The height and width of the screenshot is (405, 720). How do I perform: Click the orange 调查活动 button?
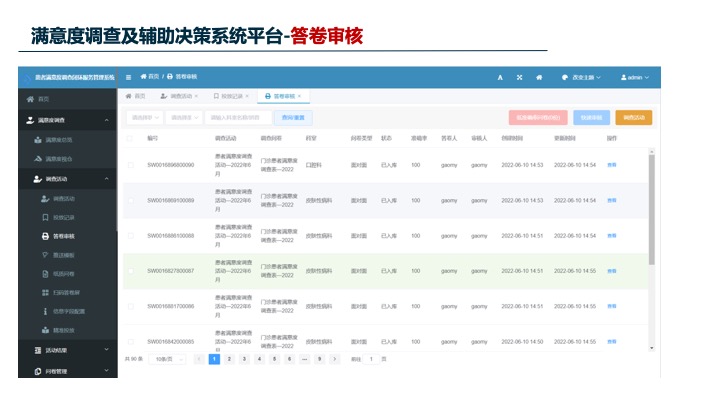(x=634, y=118)
